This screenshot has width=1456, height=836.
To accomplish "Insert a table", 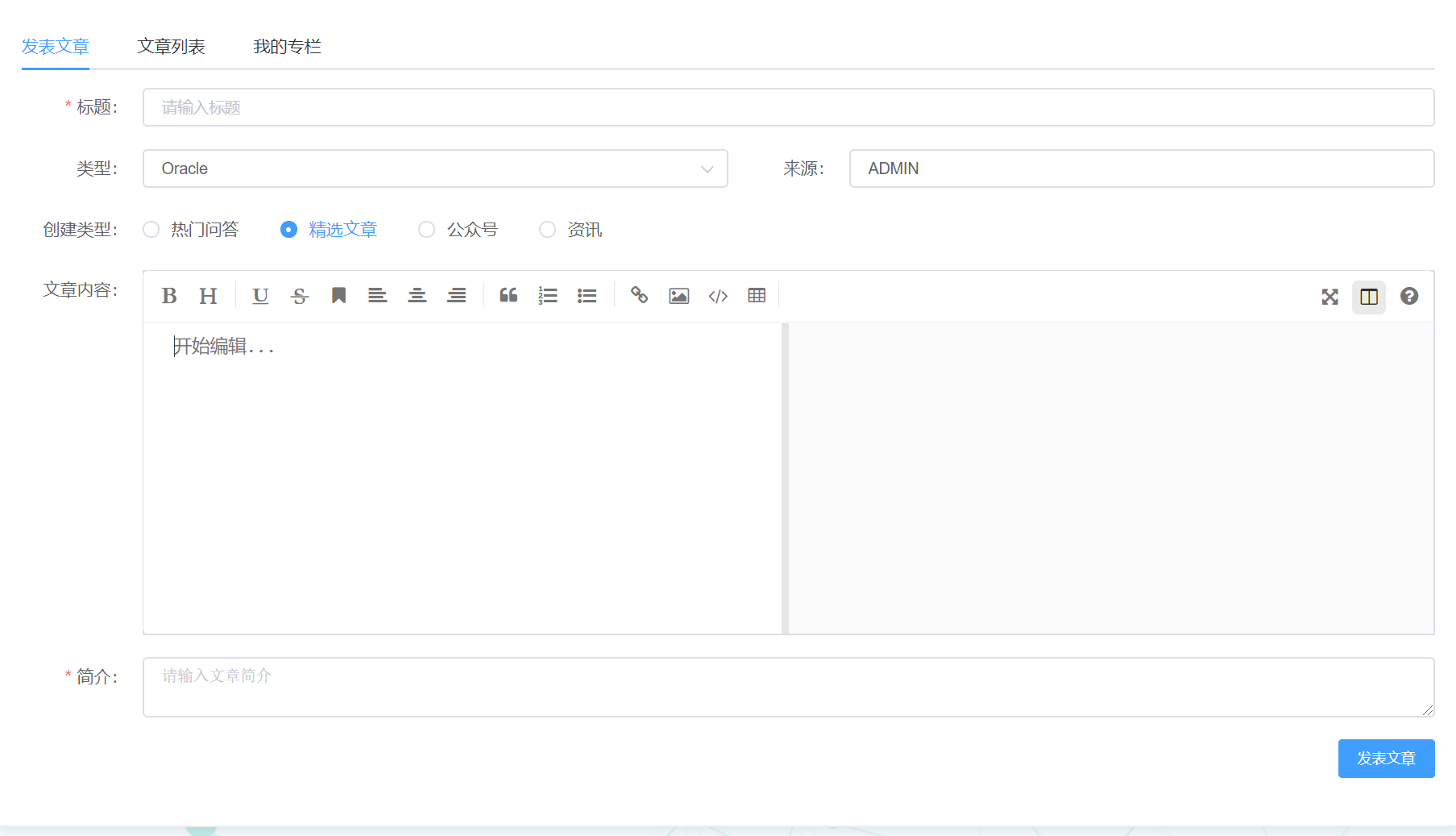I will click(x=757, y=296).
